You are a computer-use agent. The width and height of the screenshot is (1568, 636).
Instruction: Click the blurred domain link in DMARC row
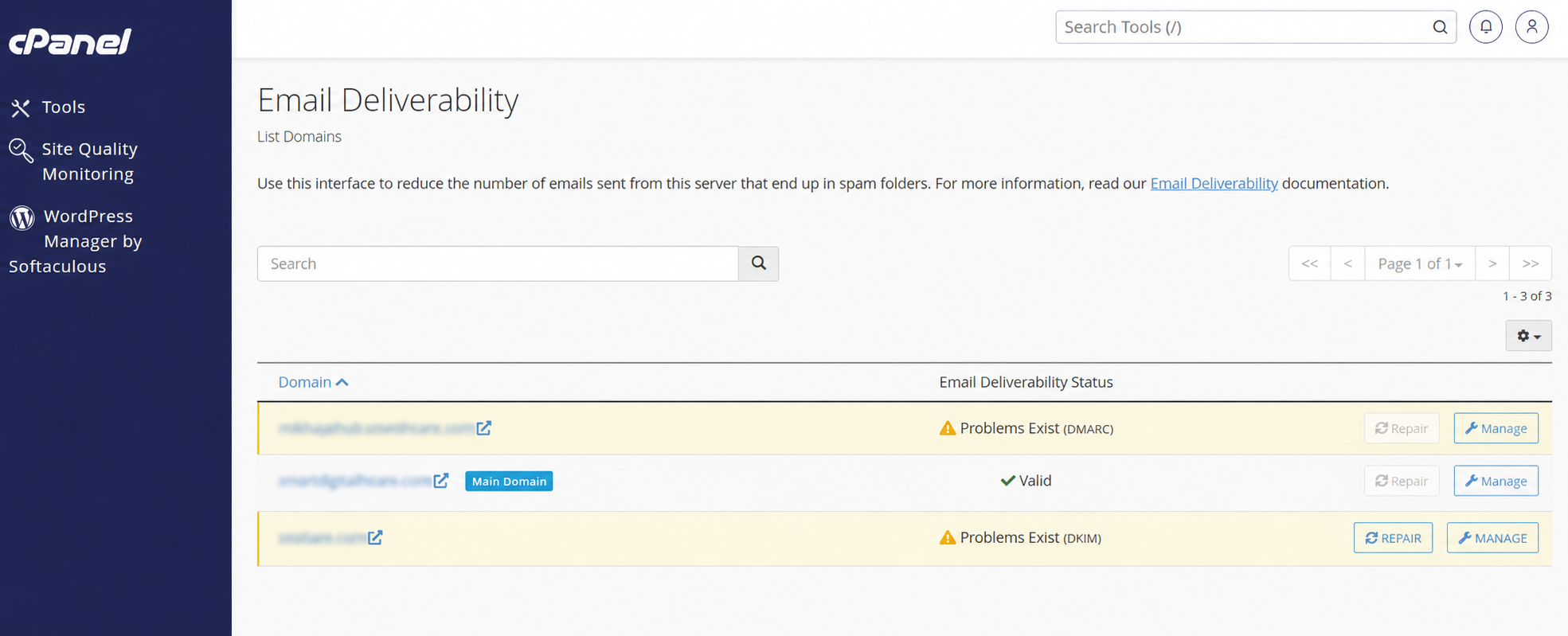[376, 428]
